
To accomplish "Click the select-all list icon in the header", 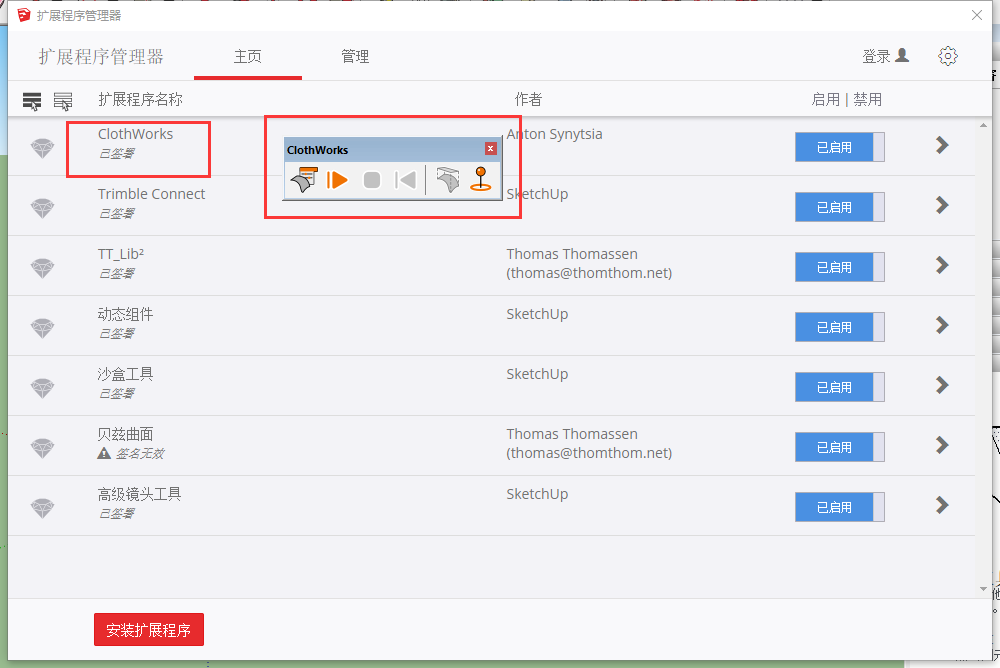I will click(32, 101).
